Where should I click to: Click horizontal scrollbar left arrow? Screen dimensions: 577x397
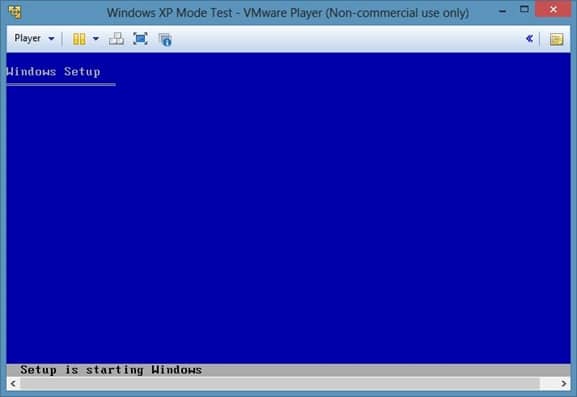tap(13, 383)
